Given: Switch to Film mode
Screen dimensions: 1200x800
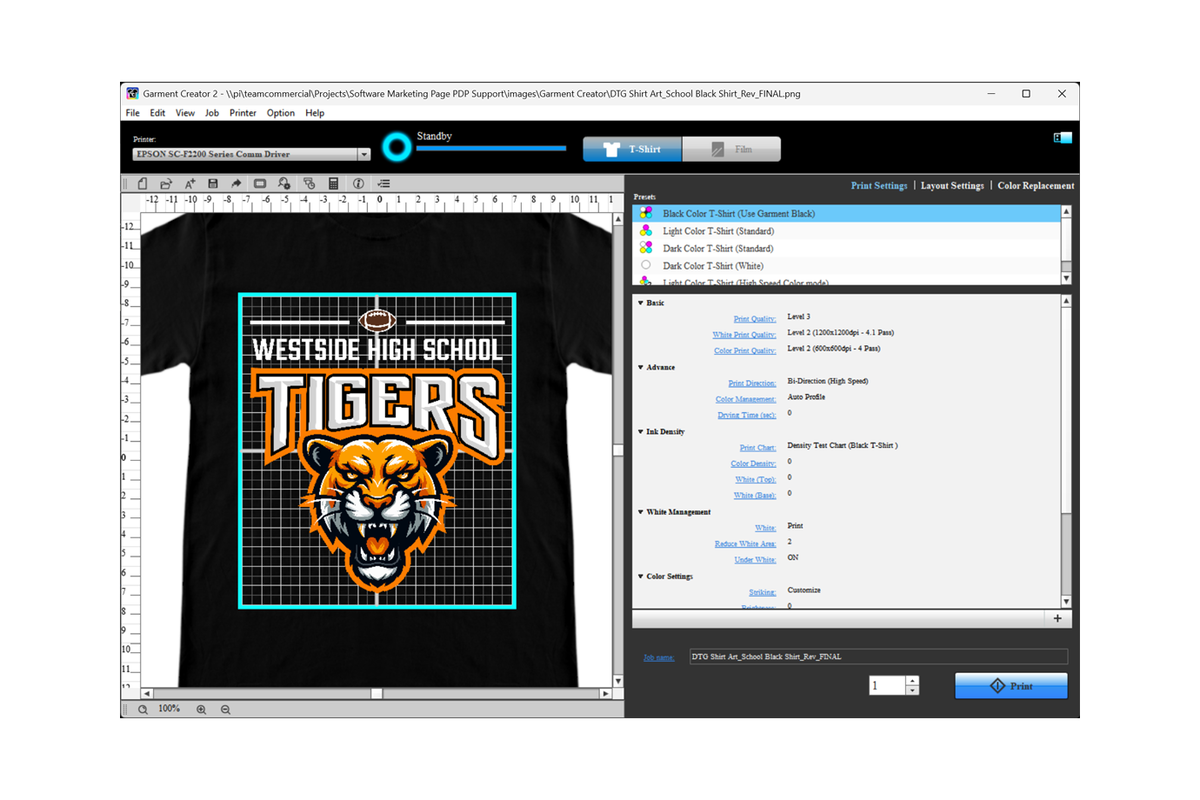Looking at the screenshot, I should point(732,149).
